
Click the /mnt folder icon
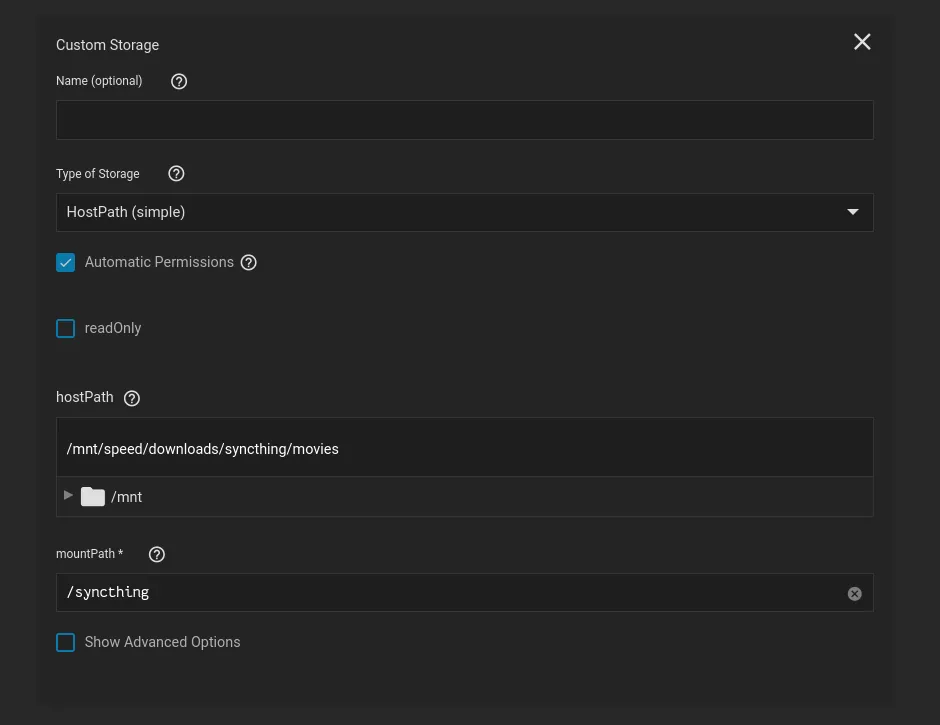point(93,497)
